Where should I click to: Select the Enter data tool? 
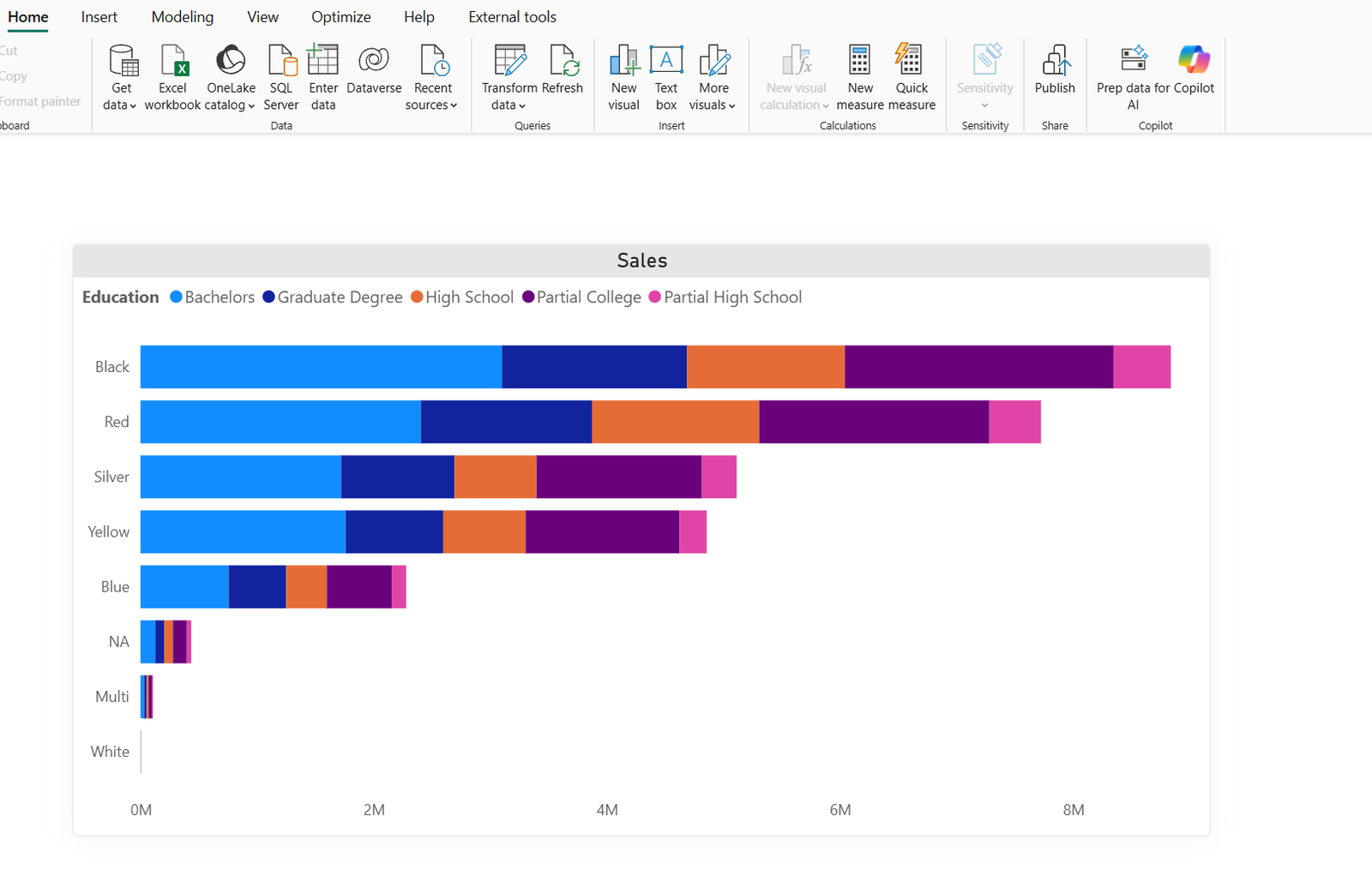point(322,77)
